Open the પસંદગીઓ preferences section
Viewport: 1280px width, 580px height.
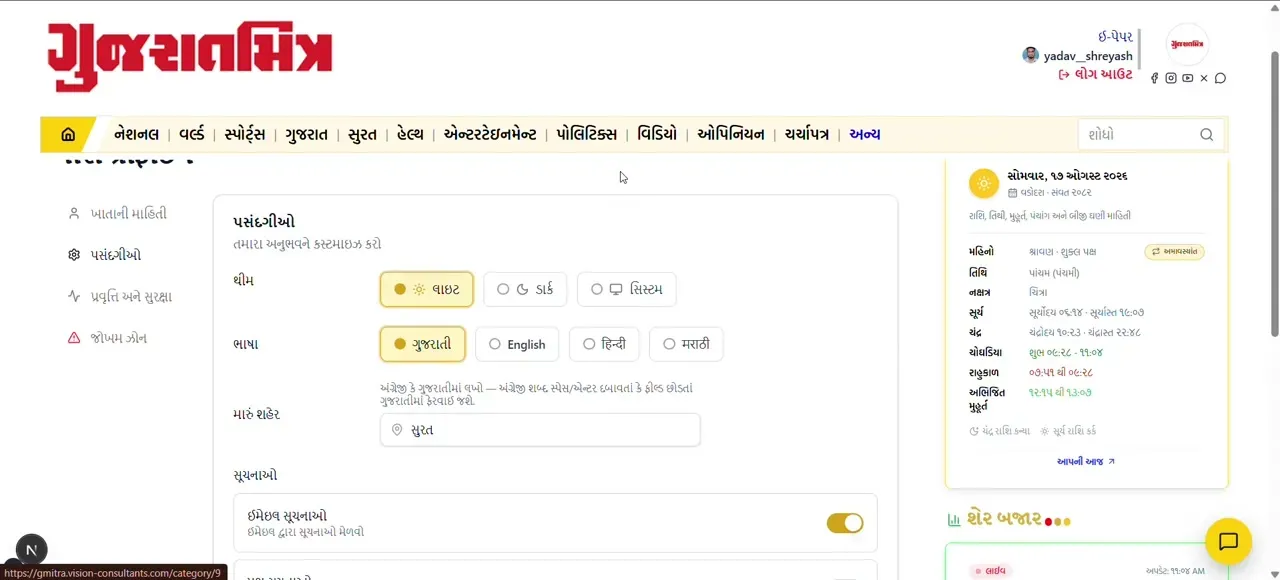105,255
